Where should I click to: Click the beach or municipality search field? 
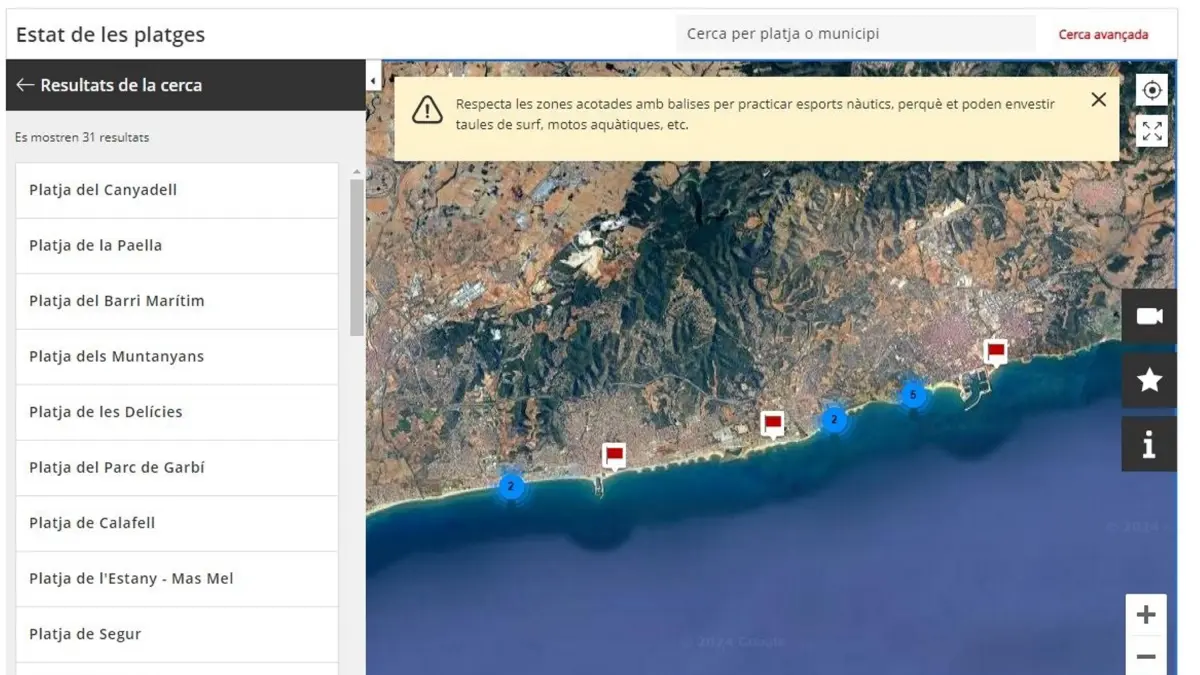pos(855,34)
